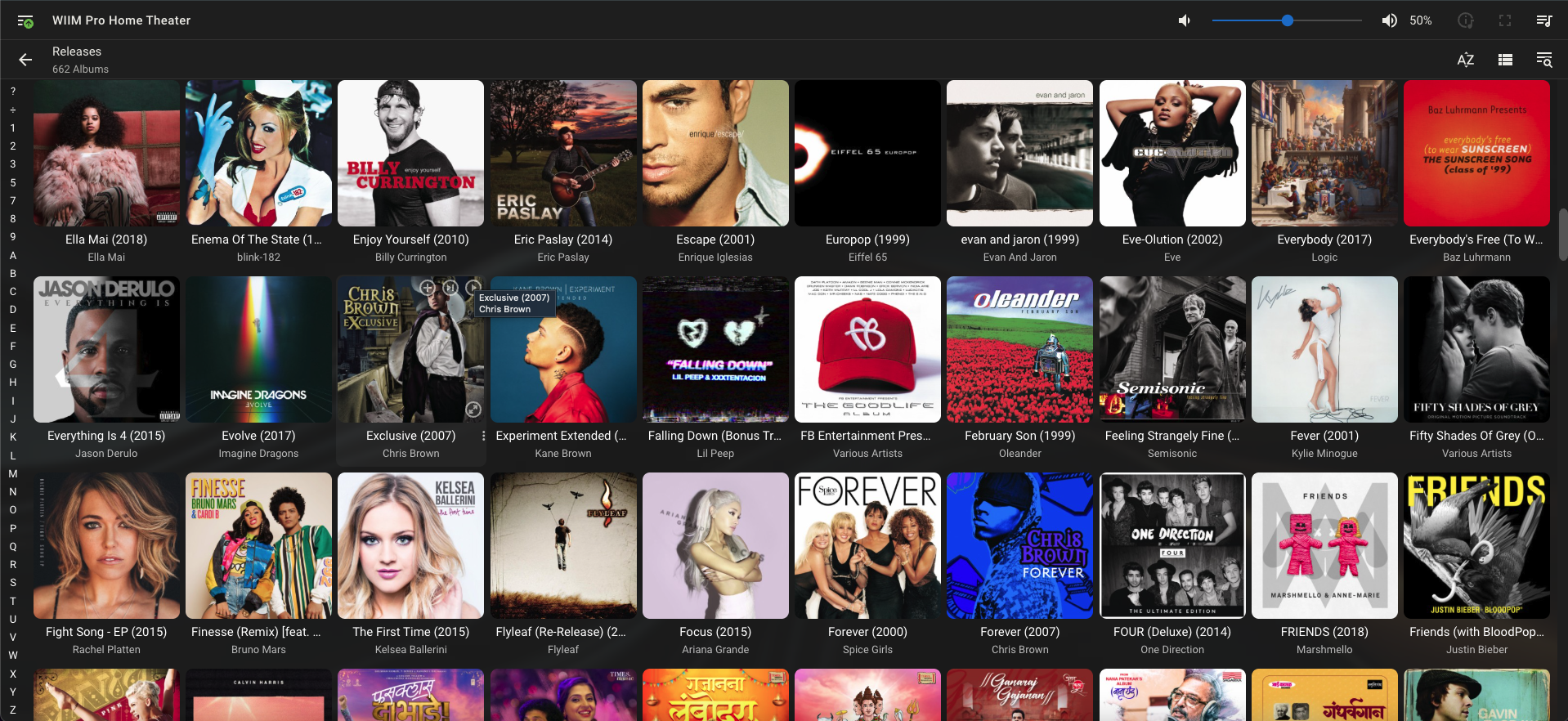Screen dimensions: 1568x721
Task: Open the Feeling Strangely Fine album cover
Action: coord(1172,349)
